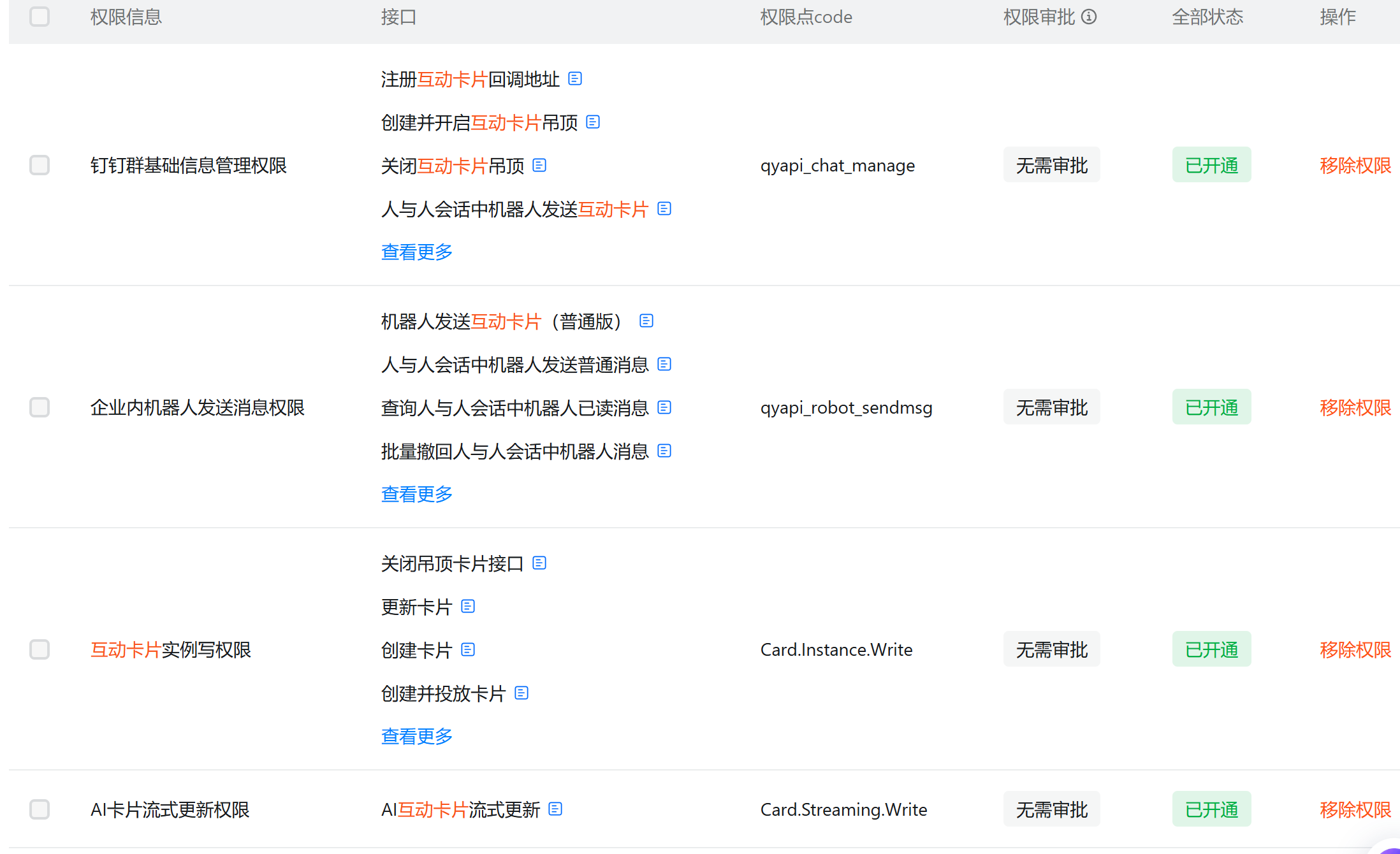Expand 查看更多 under Card.Instance.Write interfaces

point(416,736)
